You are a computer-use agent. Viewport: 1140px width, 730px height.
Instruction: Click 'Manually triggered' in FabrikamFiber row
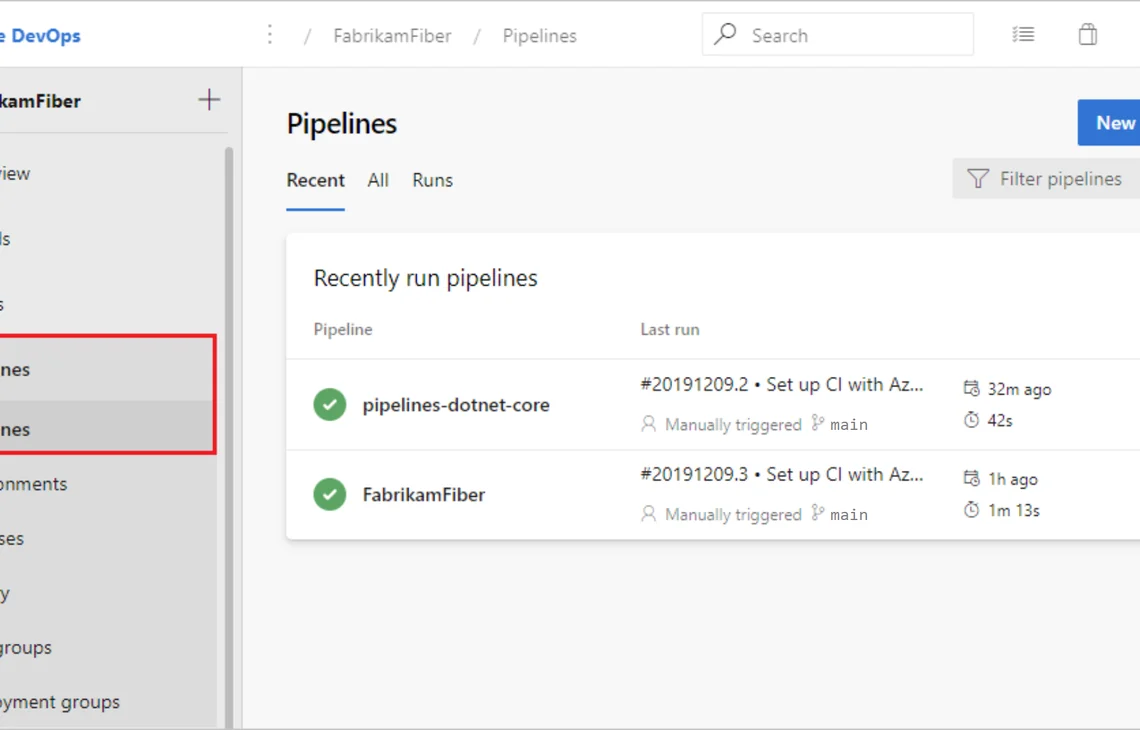[733, 515]
